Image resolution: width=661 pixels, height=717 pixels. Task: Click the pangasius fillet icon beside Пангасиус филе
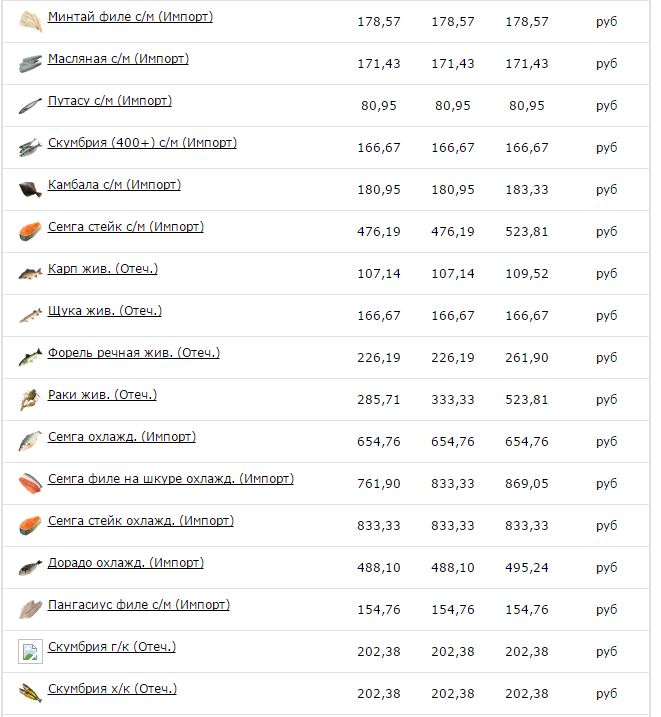31,610
